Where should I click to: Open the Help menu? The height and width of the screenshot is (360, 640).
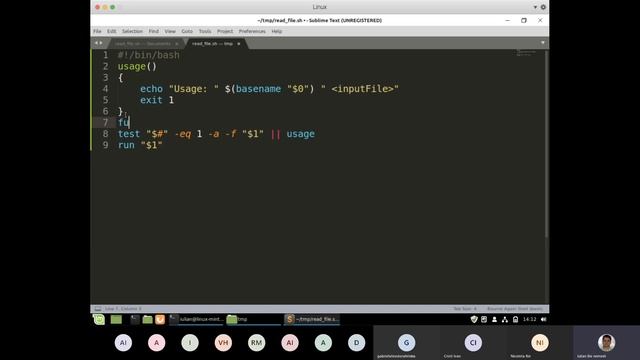pyautogui.click(x=277, y=31)
